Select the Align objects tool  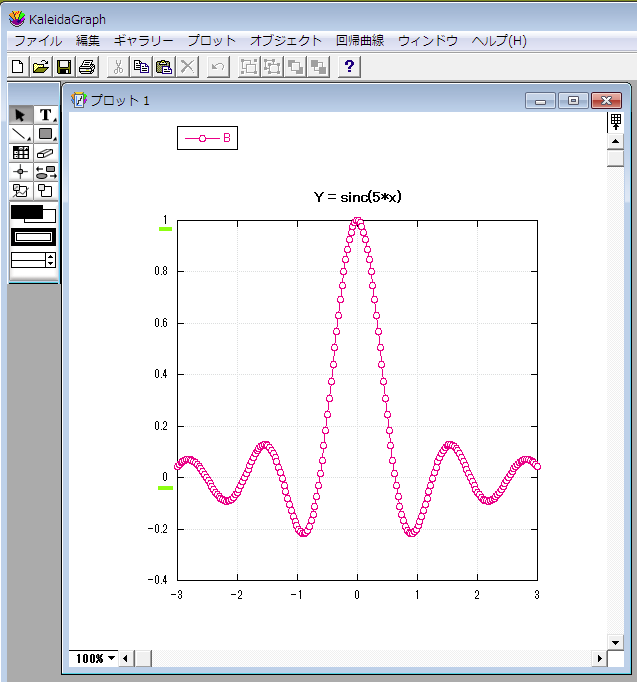click(x=46, y=172)
